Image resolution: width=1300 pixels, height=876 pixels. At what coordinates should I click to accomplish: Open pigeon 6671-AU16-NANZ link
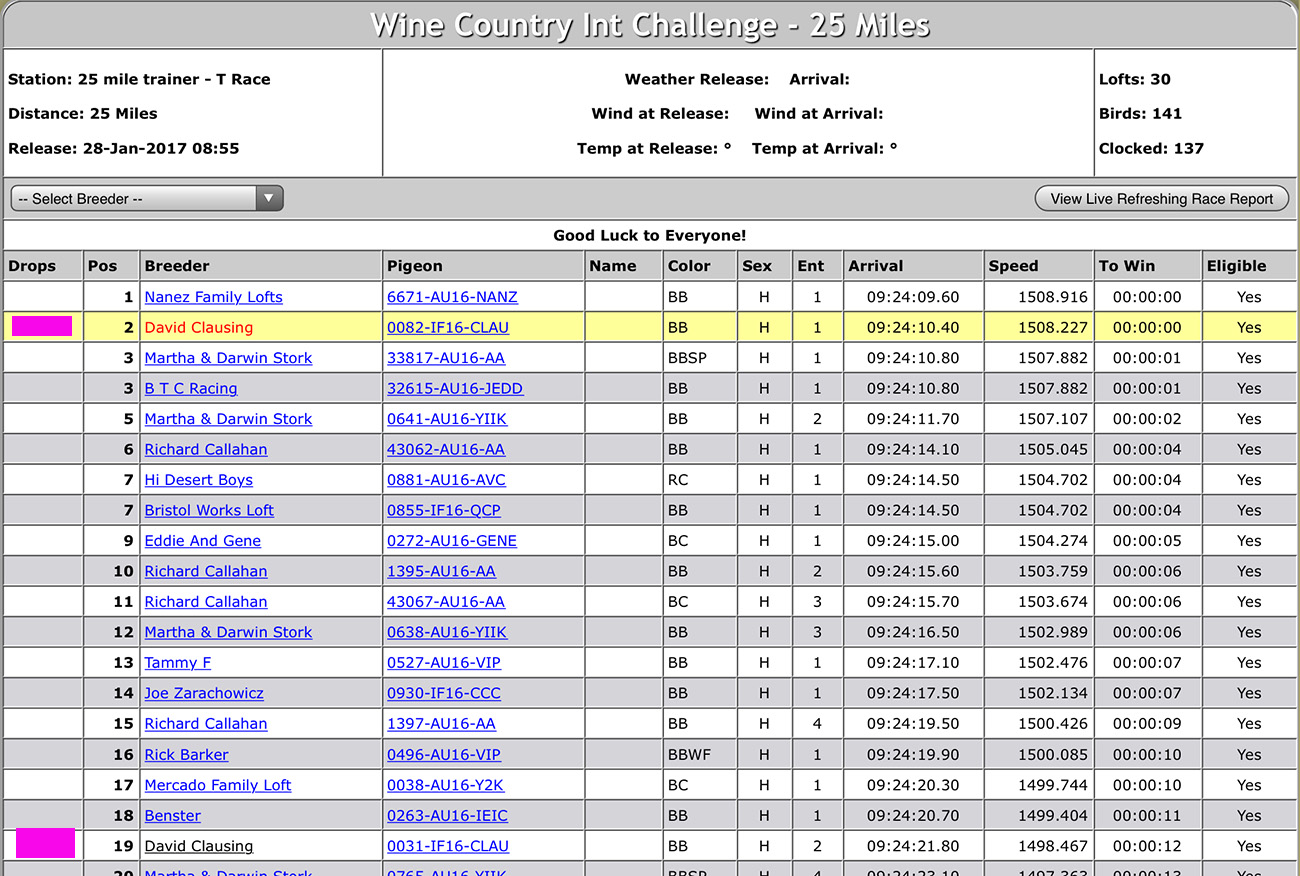(452, 297)
